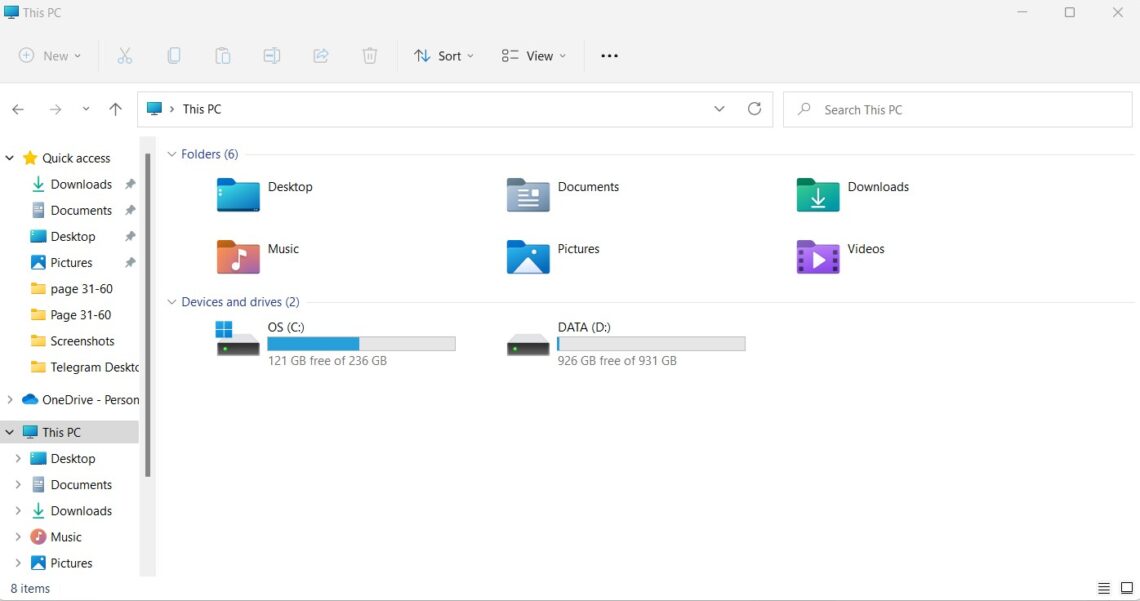Collapse the Folders section
This screenshot has width=1140, height=601.
pyautogui.click(x=171, y=154)
